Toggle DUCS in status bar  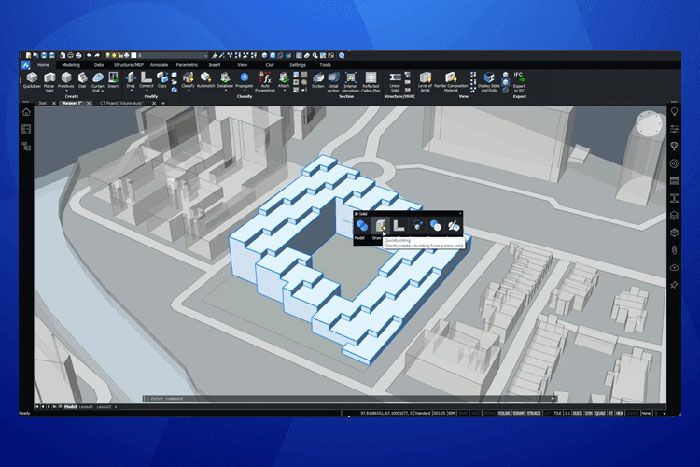577,413
